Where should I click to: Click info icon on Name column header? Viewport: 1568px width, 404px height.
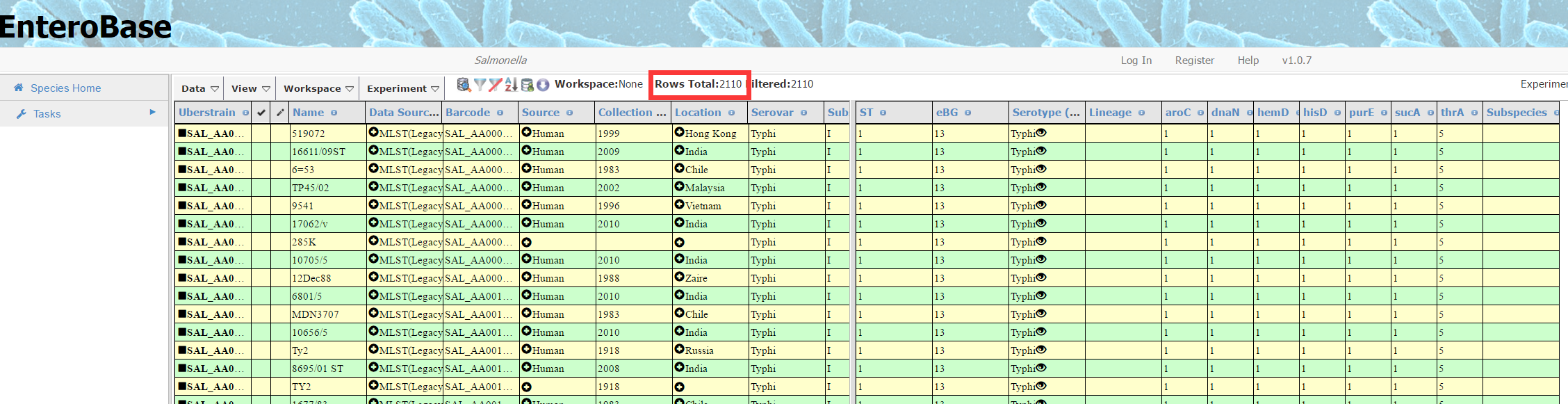[334, 113]
